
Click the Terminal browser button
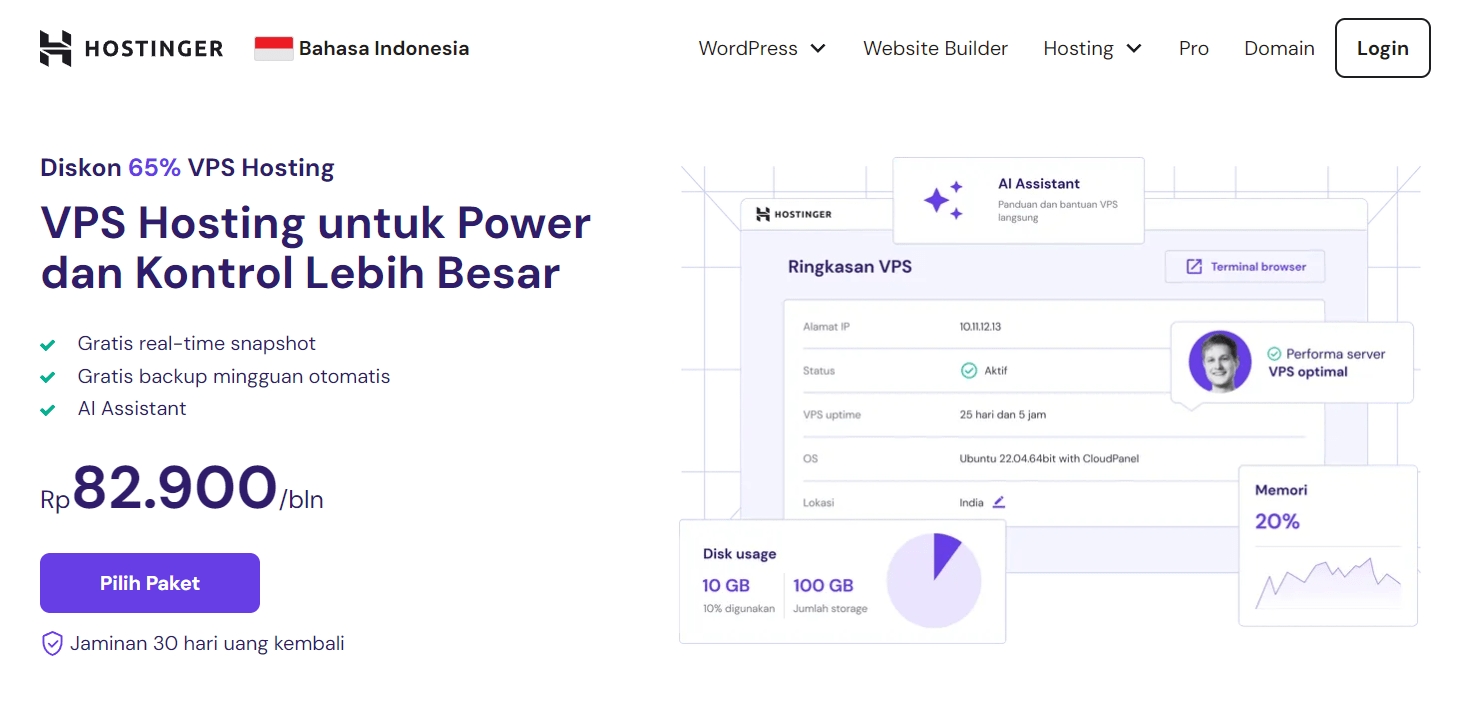[1245, 267]
